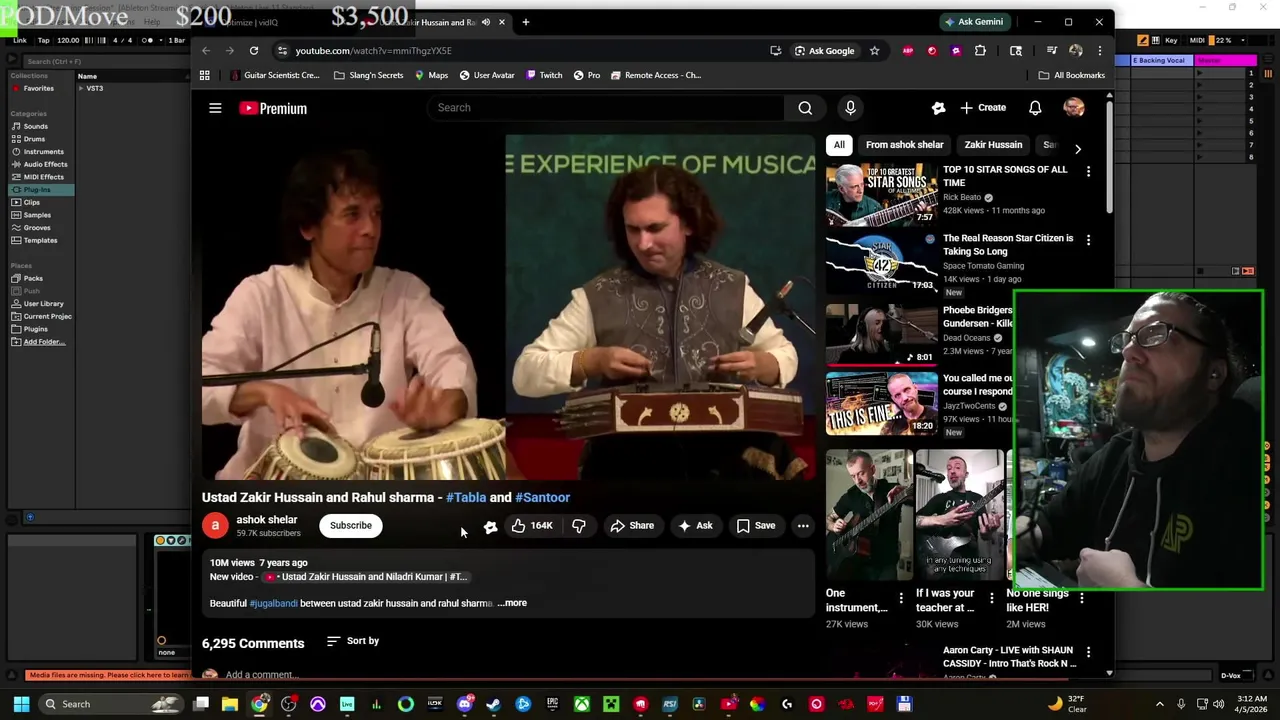Select Audio Effects in Ableton browser

(45, 164)
